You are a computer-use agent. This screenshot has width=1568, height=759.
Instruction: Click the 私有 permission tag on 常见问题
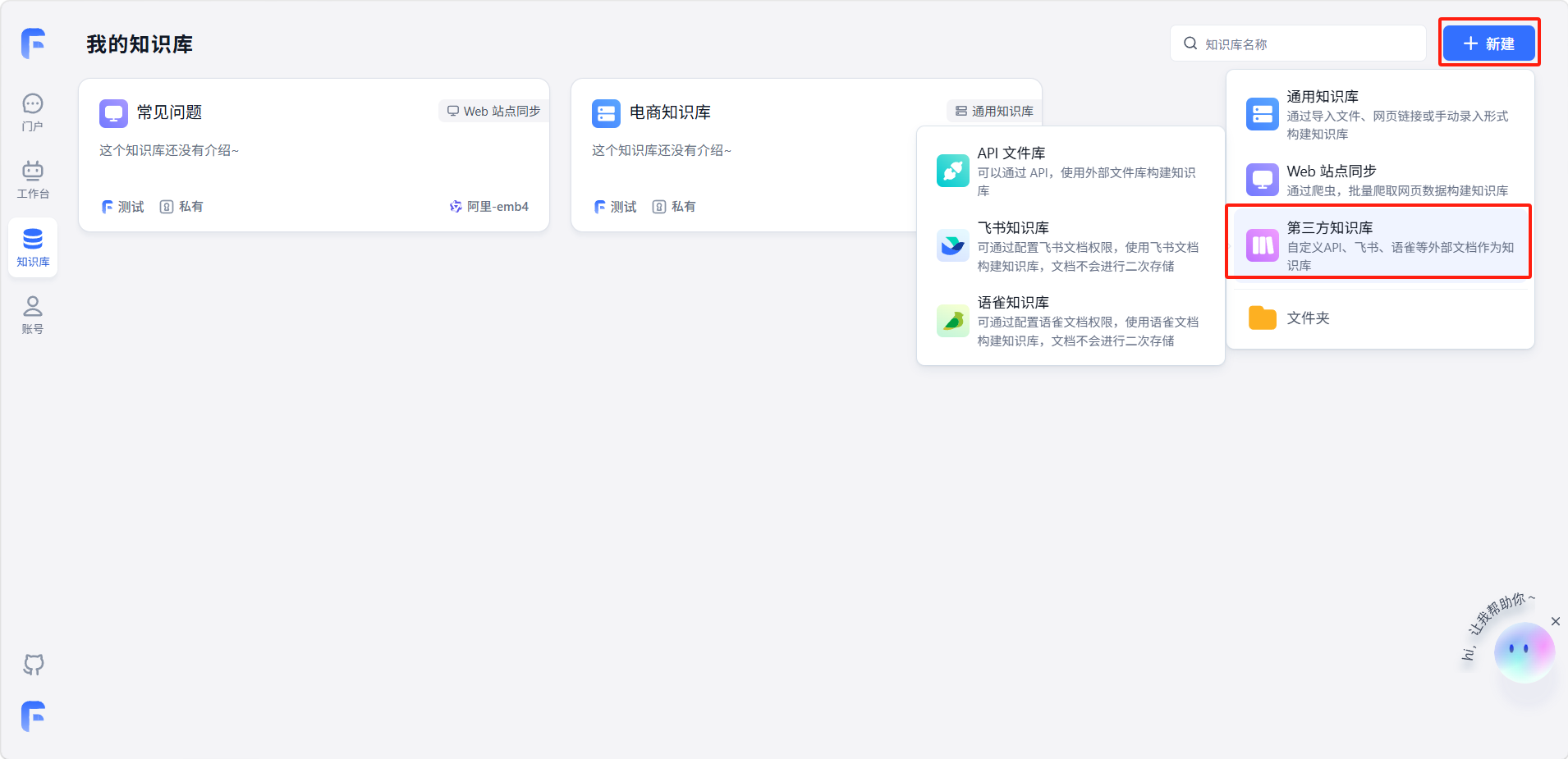[x=181, y=207]
